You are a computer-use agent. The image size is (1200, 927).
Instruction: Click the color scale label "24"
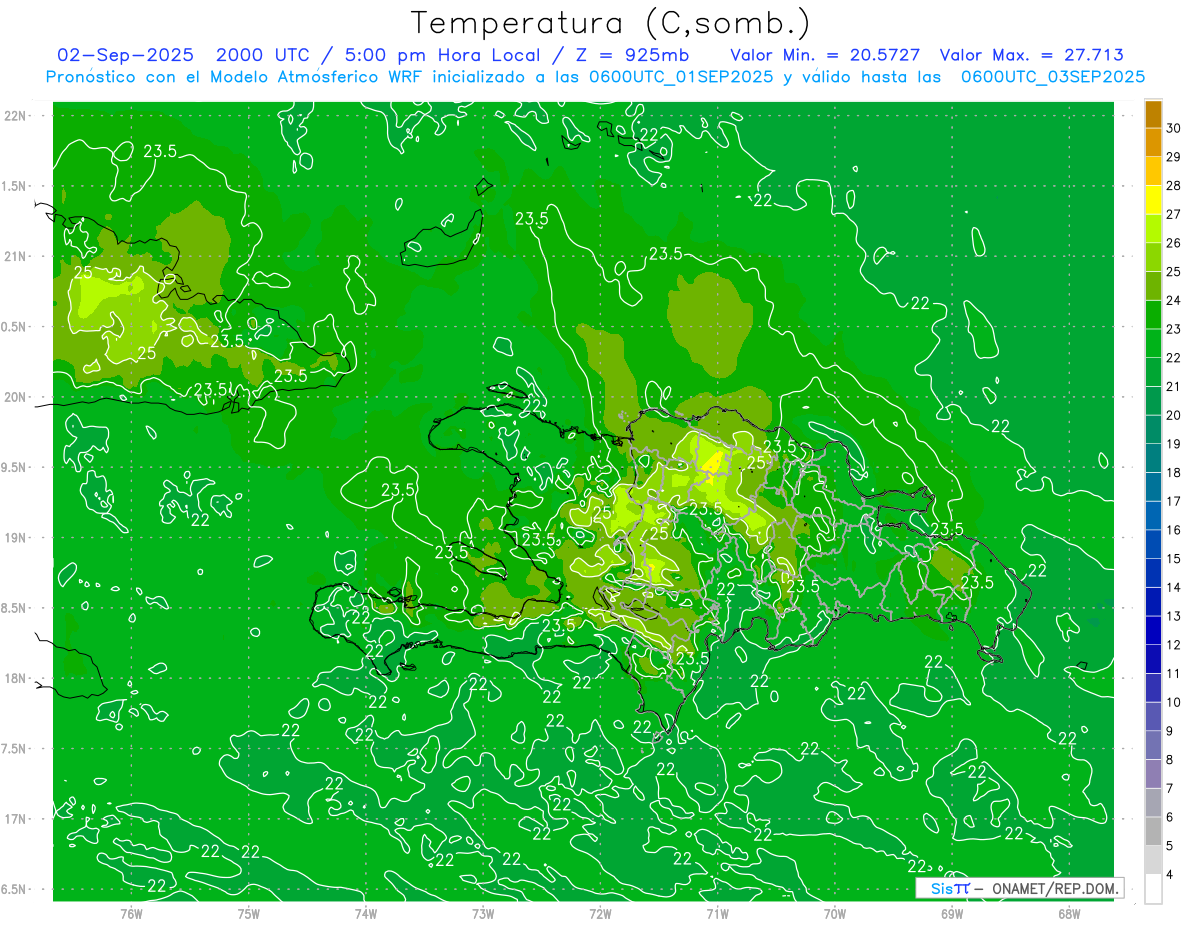[1174, 301]
